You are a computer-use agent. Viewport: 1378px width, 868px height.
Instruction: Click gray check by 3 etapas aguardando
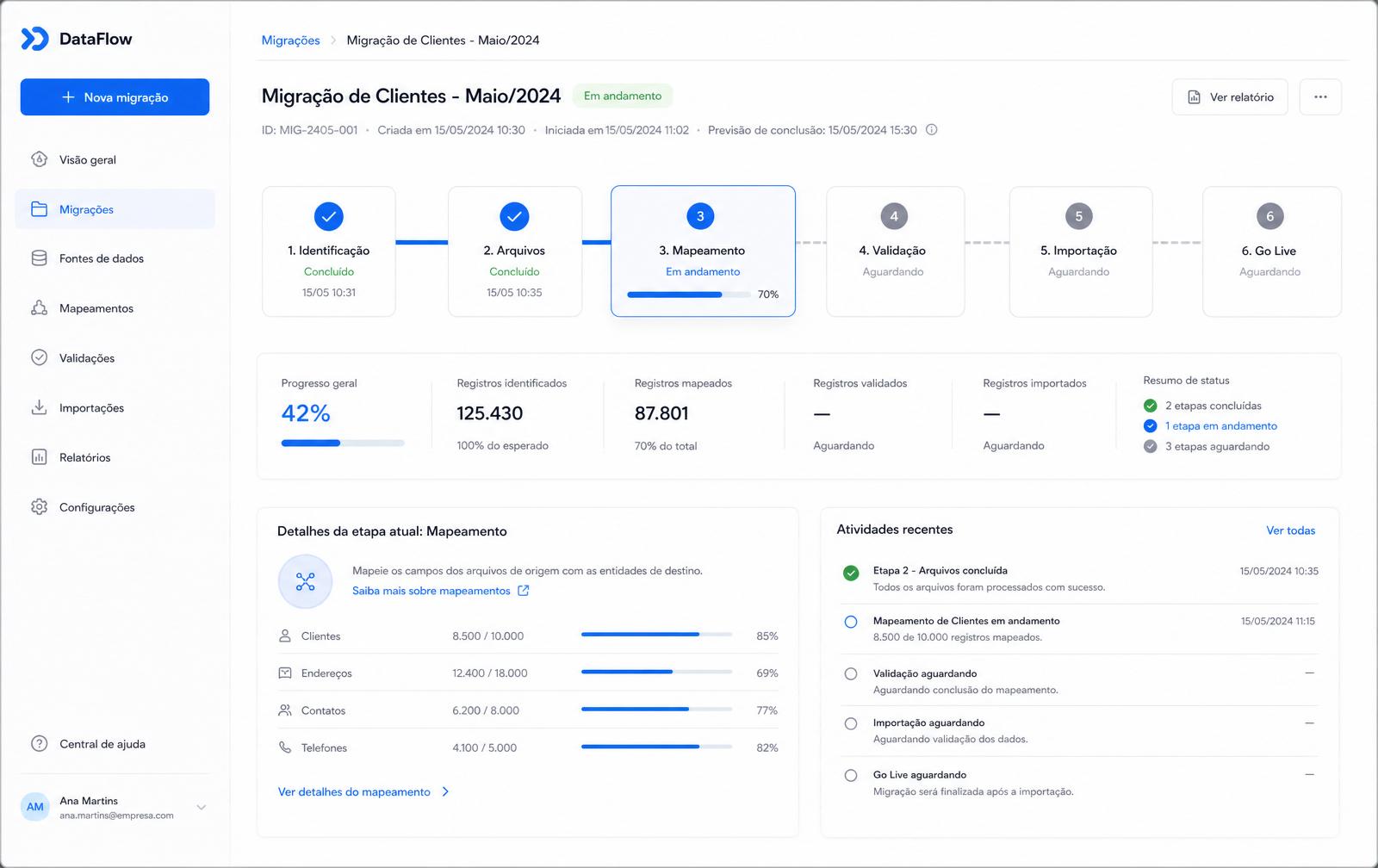1150,446
